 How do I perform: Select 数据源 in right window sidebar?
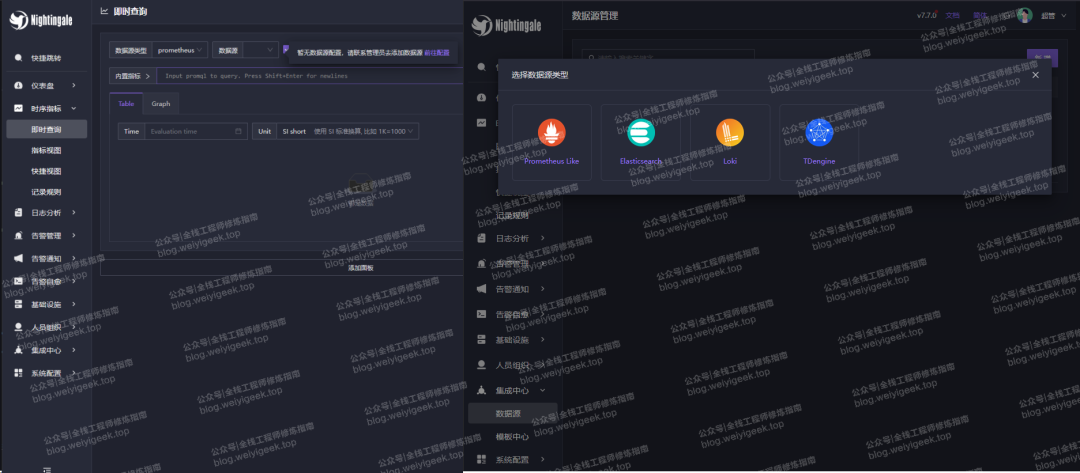(x=512, y=413)
